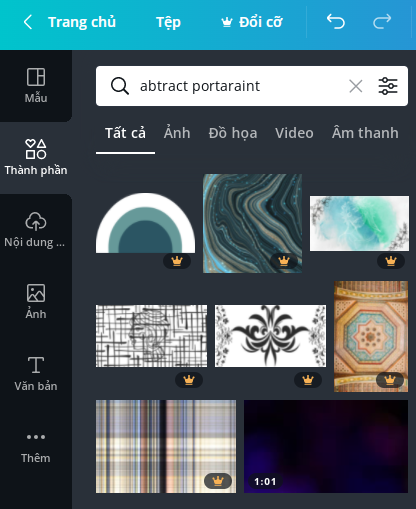The image size is (416, 509).
Task: Click the 1:01 duration label on video
Action: click(265, 482)
